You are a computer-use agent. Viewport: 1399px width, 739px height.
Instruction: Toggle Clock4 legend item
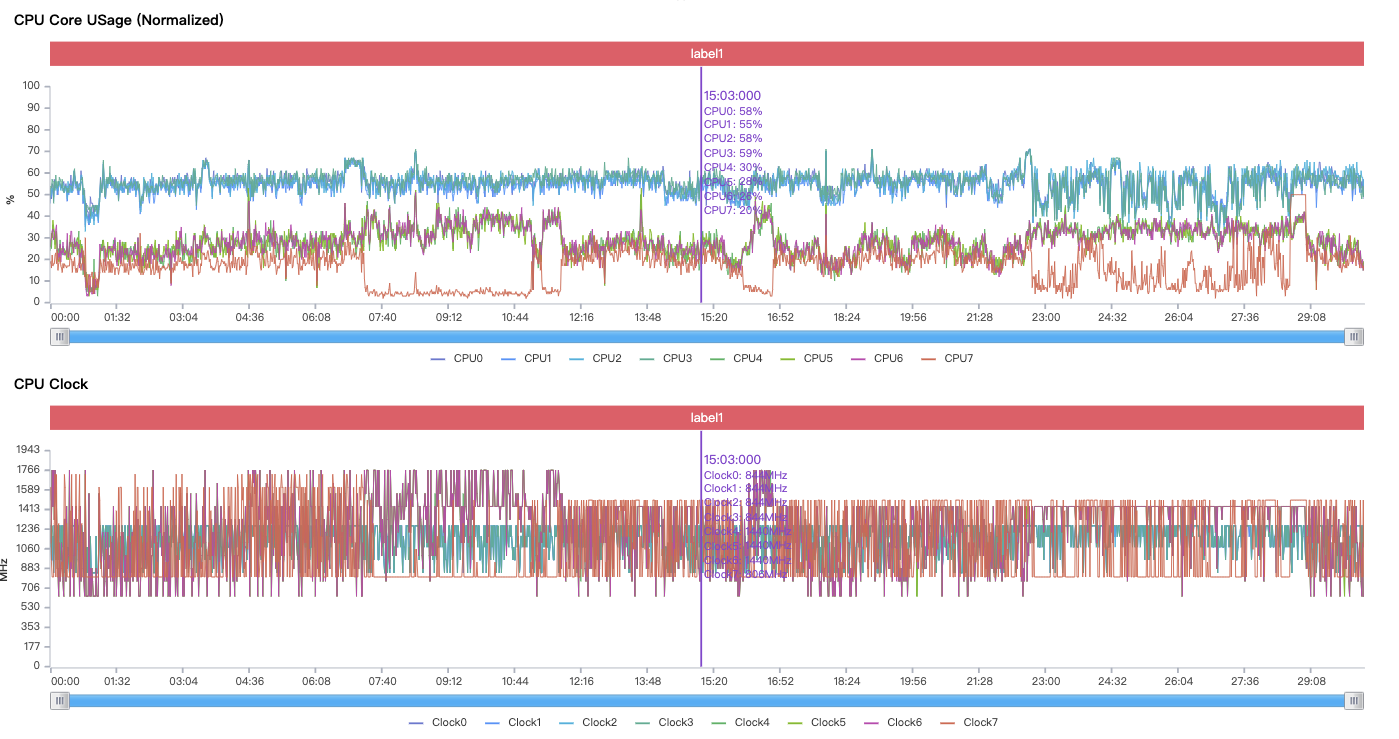(x=740, y=722)
